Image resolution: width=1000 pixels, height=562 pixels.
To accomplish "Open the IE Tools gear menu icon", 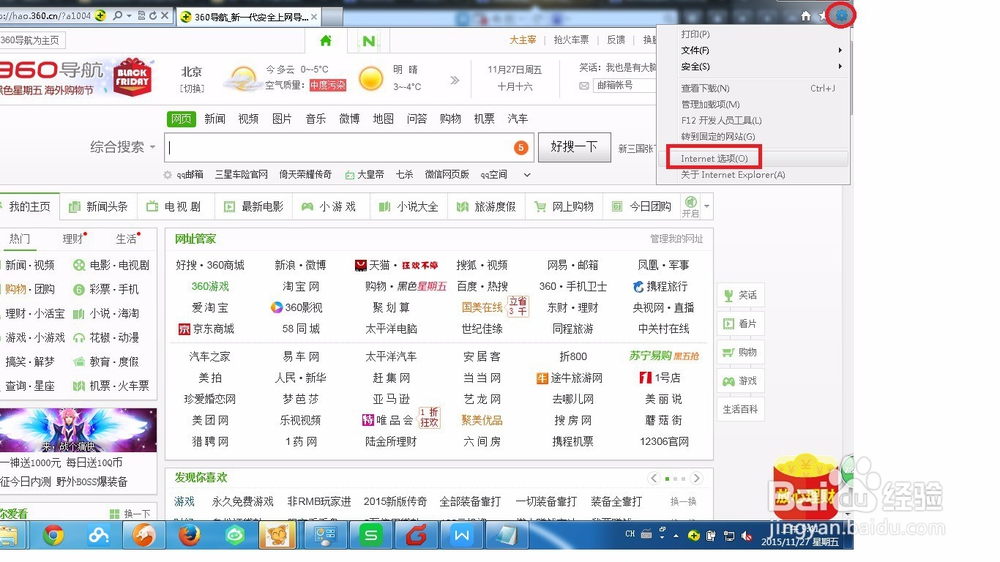I will coord(842,15).
